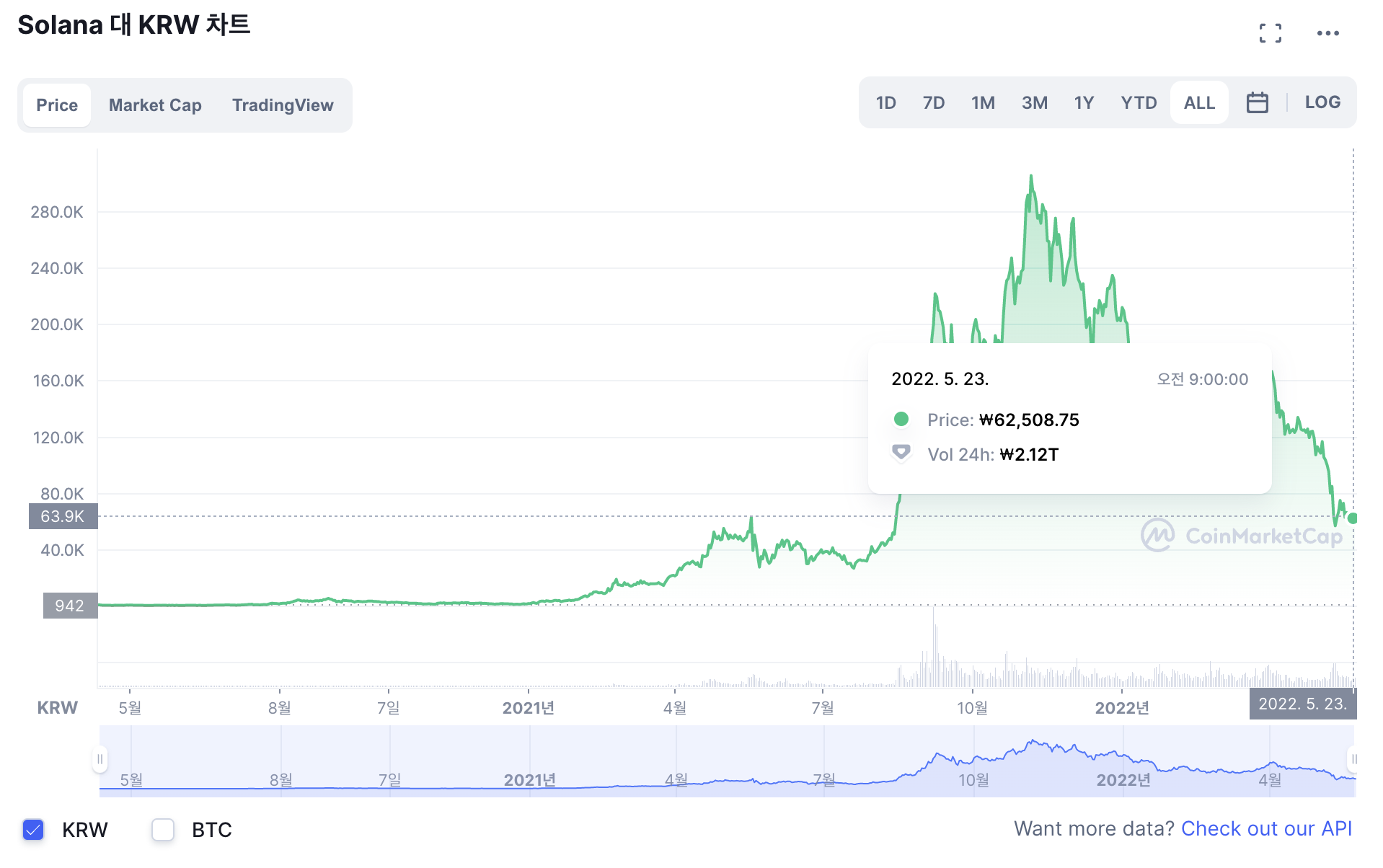Open the calendar date range picker
Screen dimensions: 1383x868
click(1257, 102)
